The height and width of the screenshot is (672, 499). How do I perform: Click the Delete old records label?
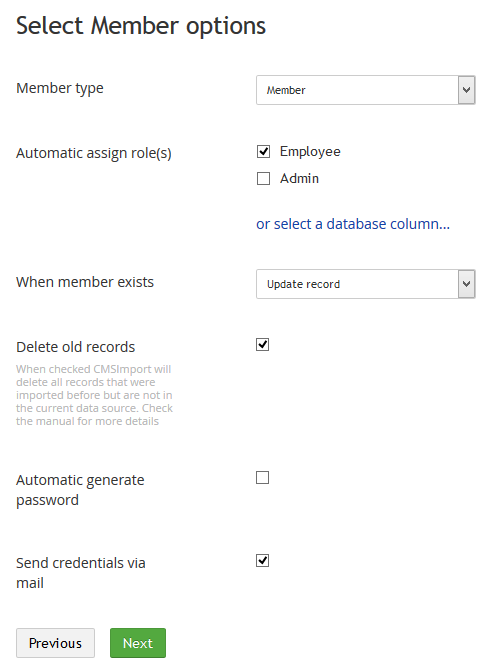click(x=75, y=347)
